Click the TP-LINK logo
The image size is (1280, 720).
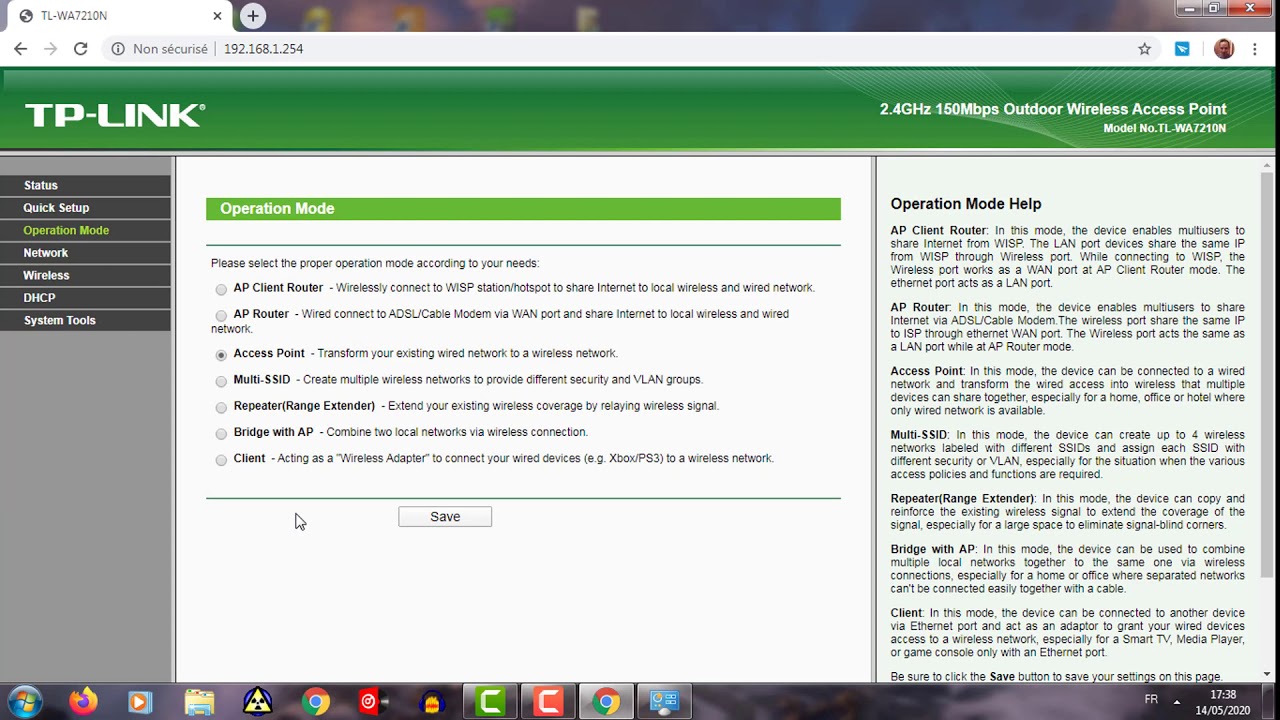(115, 115)
